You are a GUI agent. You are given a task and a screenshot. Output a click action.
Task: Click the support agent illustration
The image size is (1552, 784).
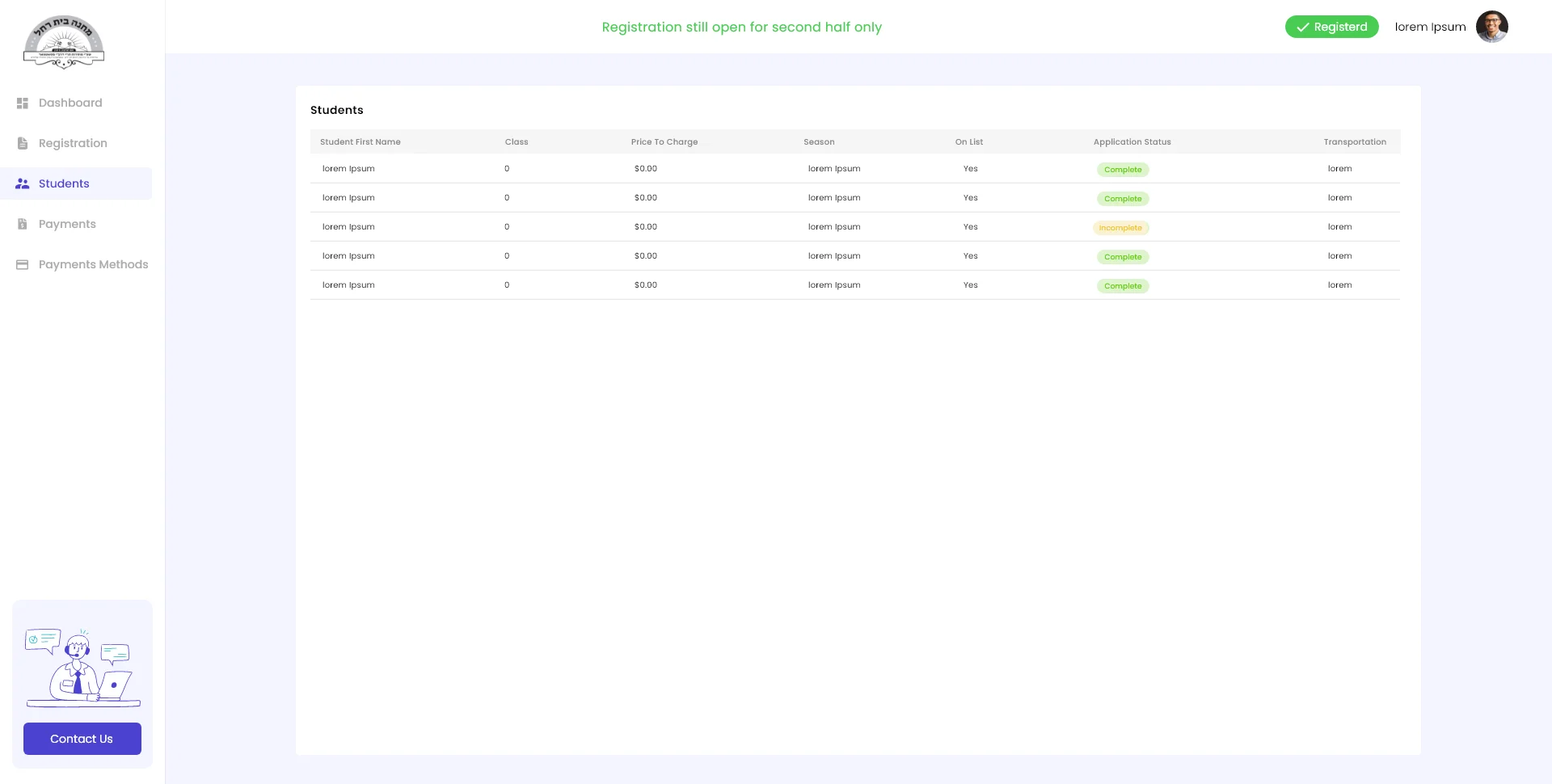82,668
